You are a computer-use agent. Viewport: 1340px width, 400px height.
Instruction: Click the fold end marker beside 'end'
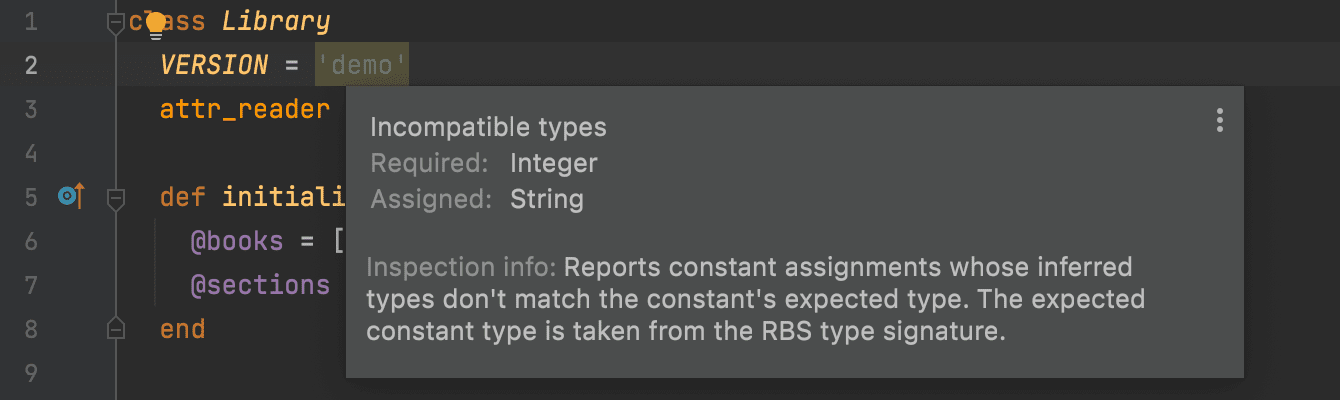point(116,328)
